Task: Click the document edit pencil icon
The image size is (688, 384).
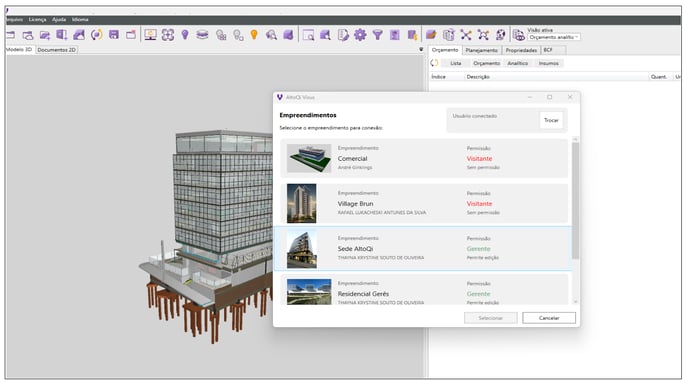Action: [x=343, y=35]
